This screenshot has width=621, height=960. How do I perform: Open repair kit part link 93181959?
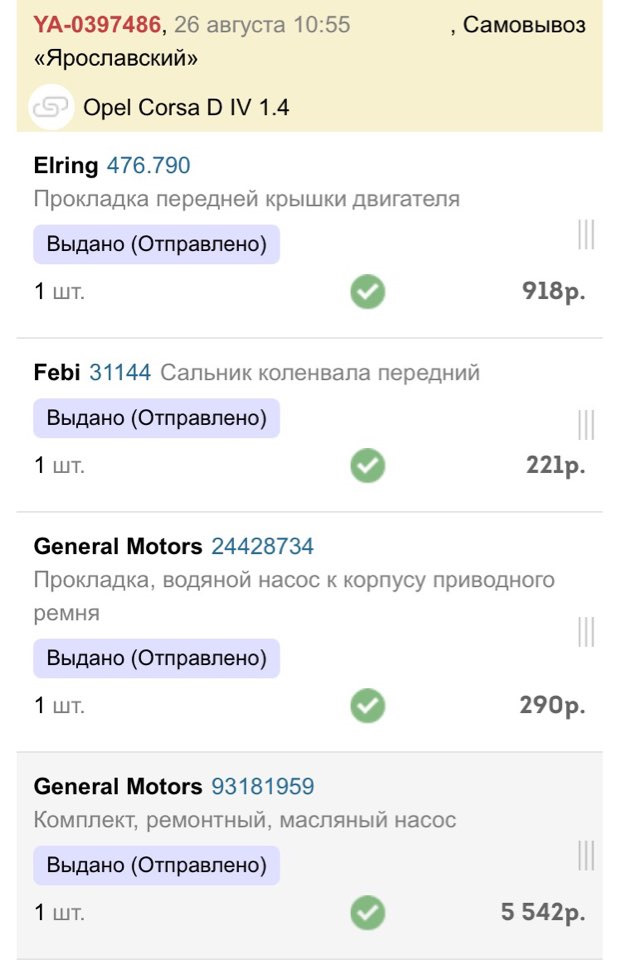tap(265, 786)
